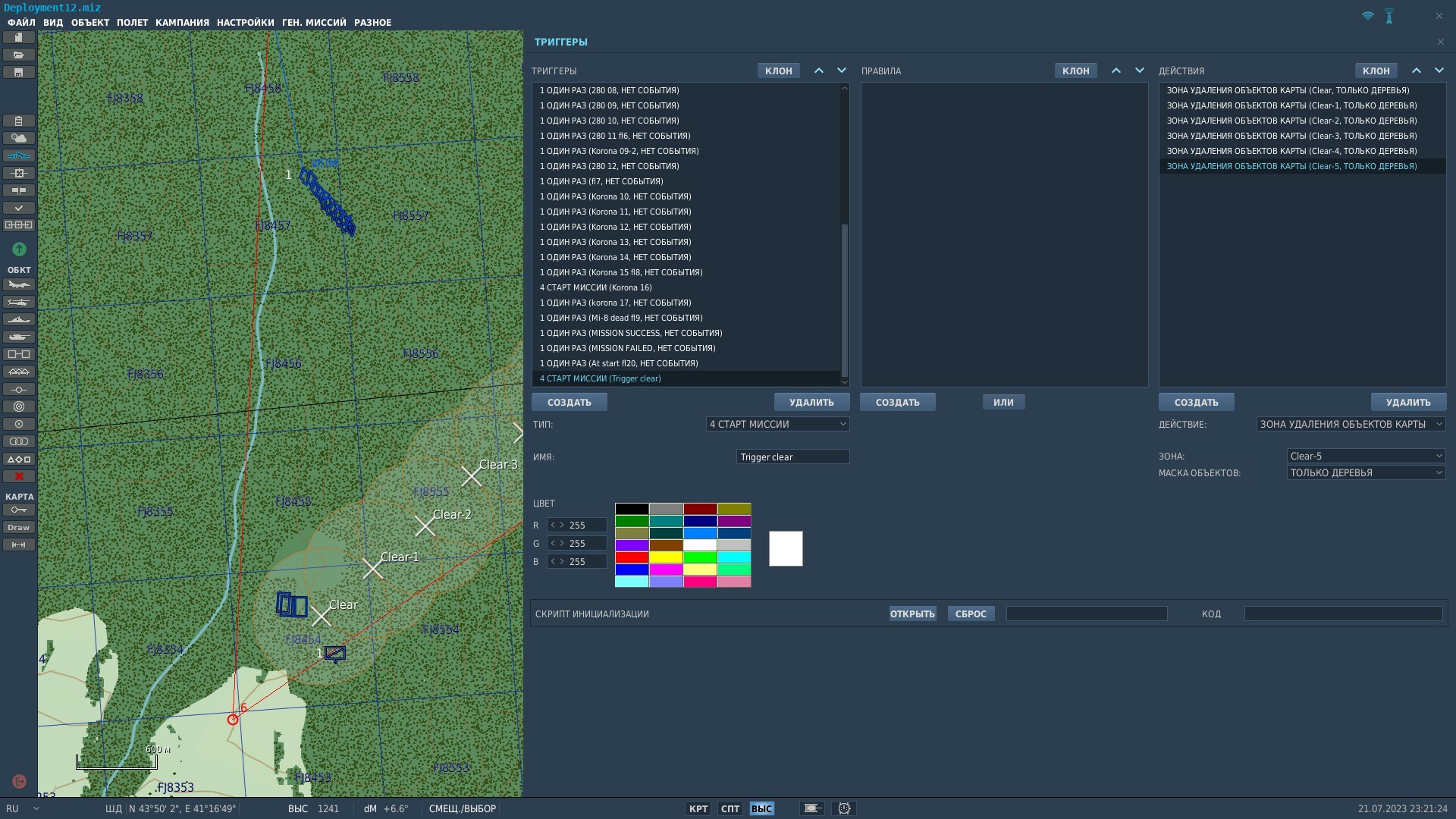The width and height of the screenshot is (1456, 819).
Task: Click the Draw button in left toolbar
Action: (x=19, y=527)
